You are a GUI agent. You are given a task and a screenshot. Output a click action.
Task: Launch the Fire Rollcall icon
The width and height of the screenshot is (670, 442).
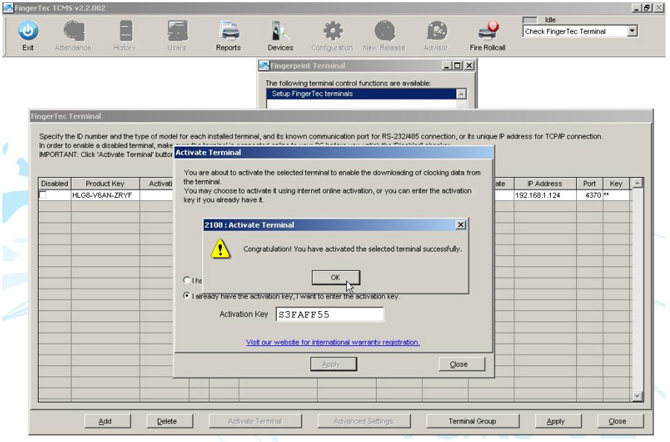click(x=488, y=31)
